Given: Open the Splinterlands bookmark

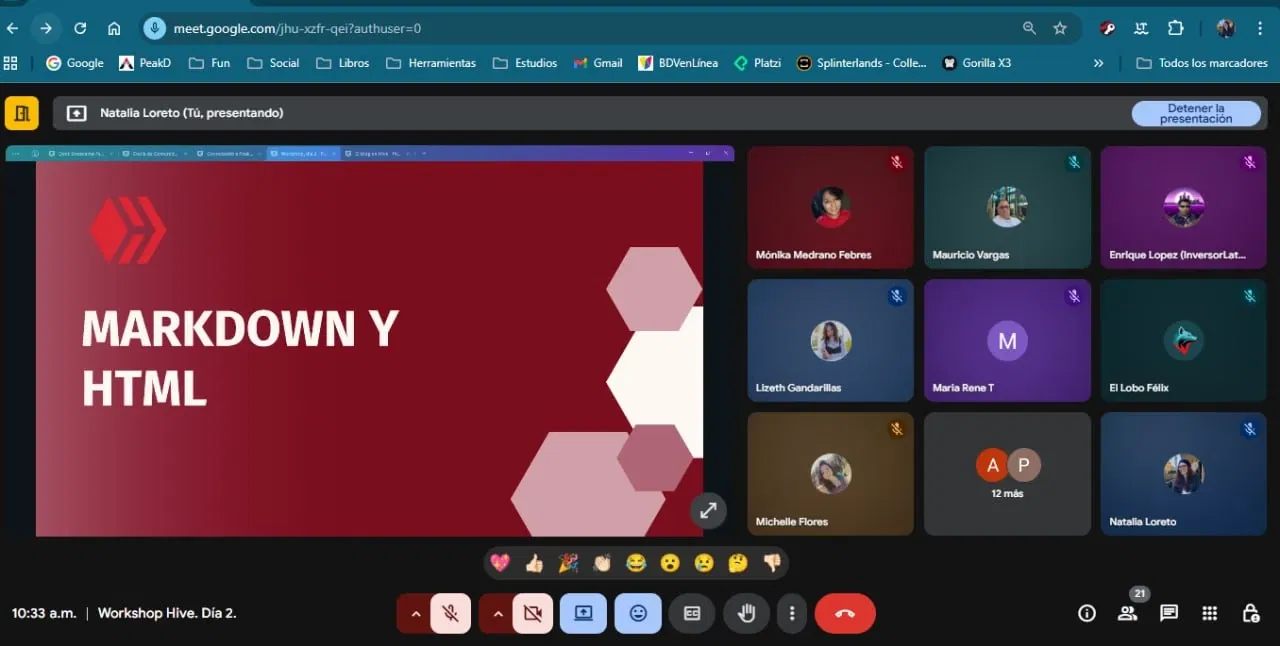Looking at the screenshot, I should (x=862, y=63).
